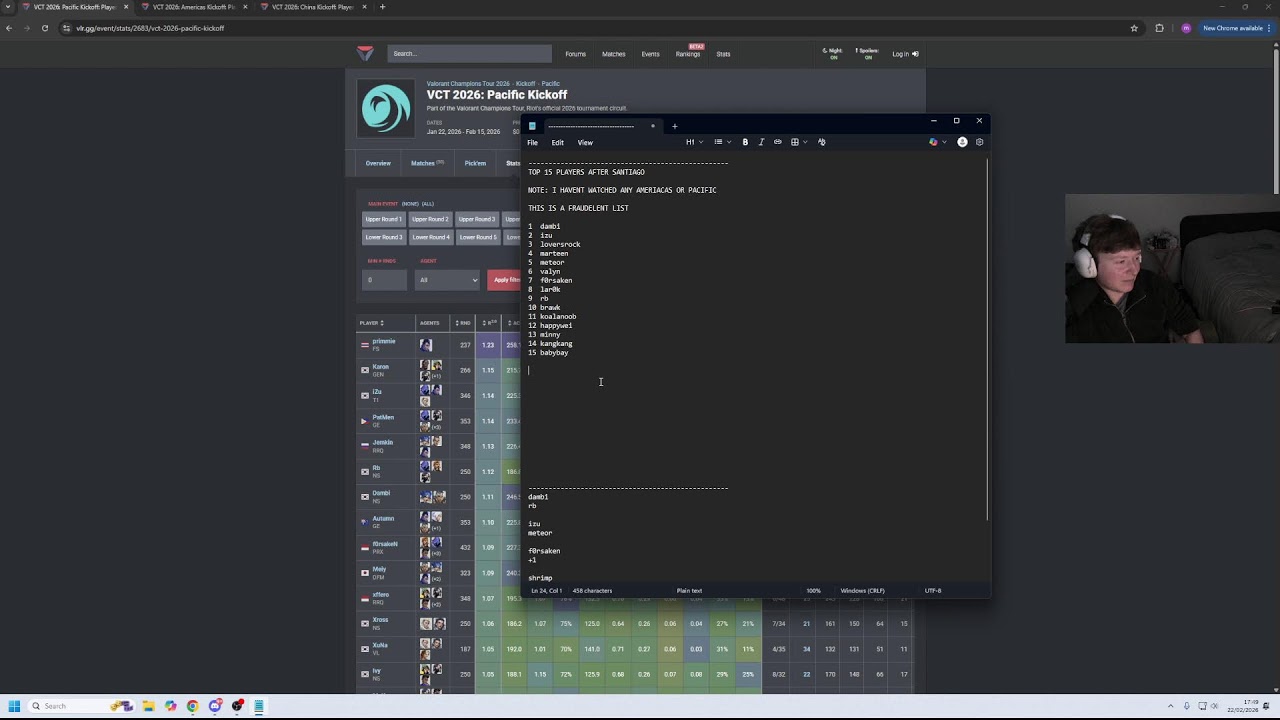Close the unsaved Notepad tab
The width and height of the screenshot is (1280, 720).
653,126
